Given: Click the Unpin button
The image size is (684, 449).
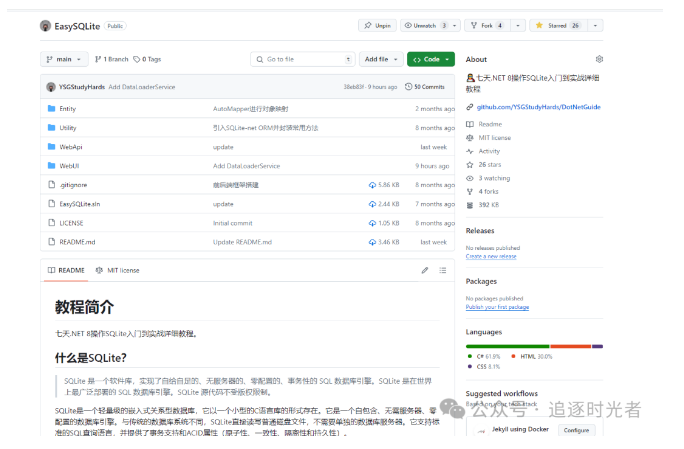Looking at the screenshot, I should click(378, 26).
